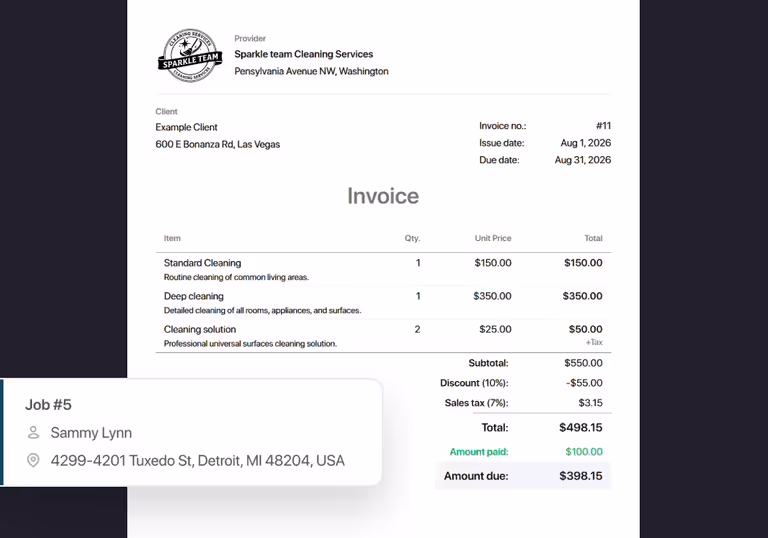Click the Amount paid $100.00 value
The width and height of the screenshot is (768, 538).
584,452
